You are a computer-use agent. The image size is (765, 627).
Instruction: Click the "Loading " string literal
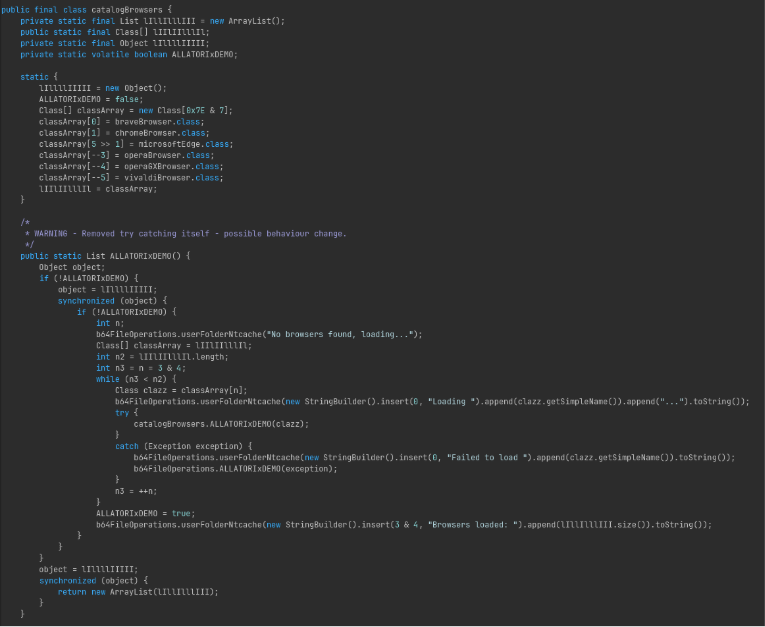pyautogui.click(x=451, y=402)
